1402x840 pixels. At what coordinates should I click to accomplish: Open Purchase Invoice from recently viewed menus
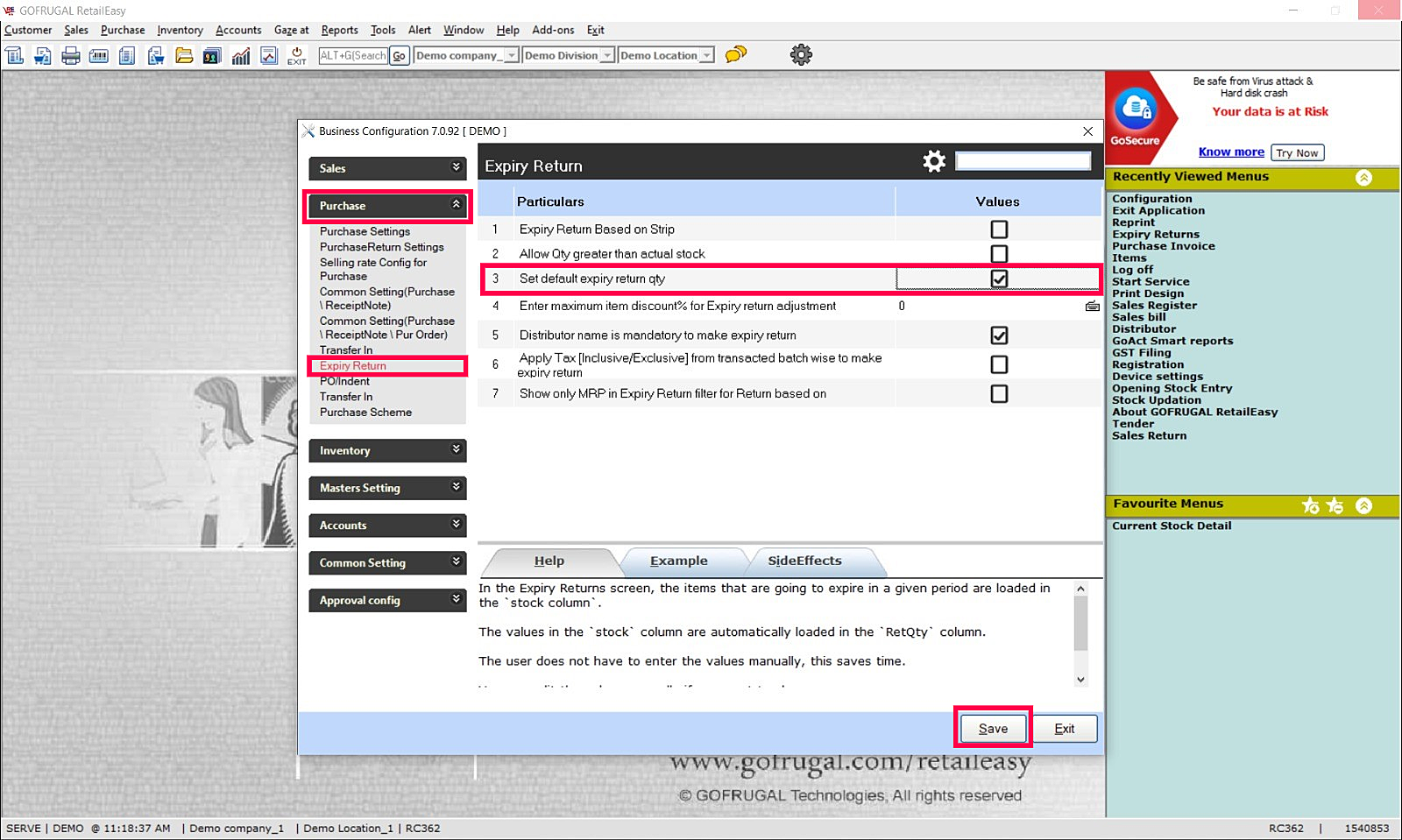click(x=1164, y=246)
